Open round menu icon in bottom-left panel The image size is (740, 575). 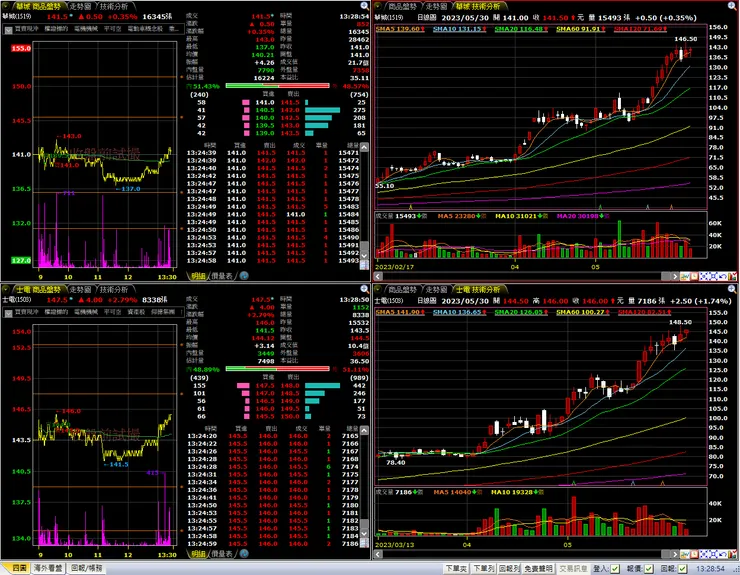pos(6,289)
